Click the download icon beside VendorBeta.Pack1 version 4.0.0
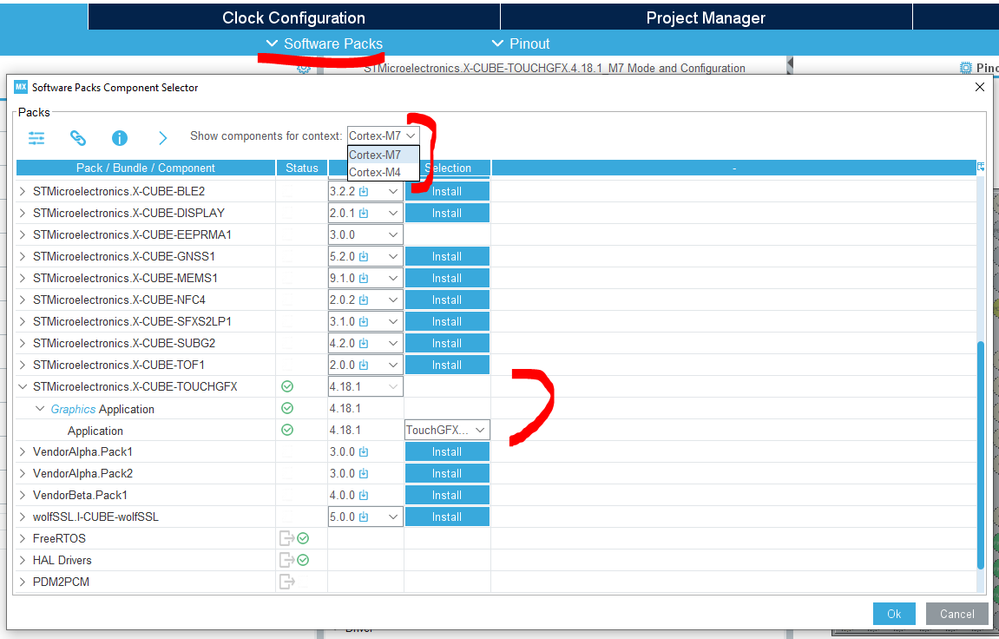 364,495
